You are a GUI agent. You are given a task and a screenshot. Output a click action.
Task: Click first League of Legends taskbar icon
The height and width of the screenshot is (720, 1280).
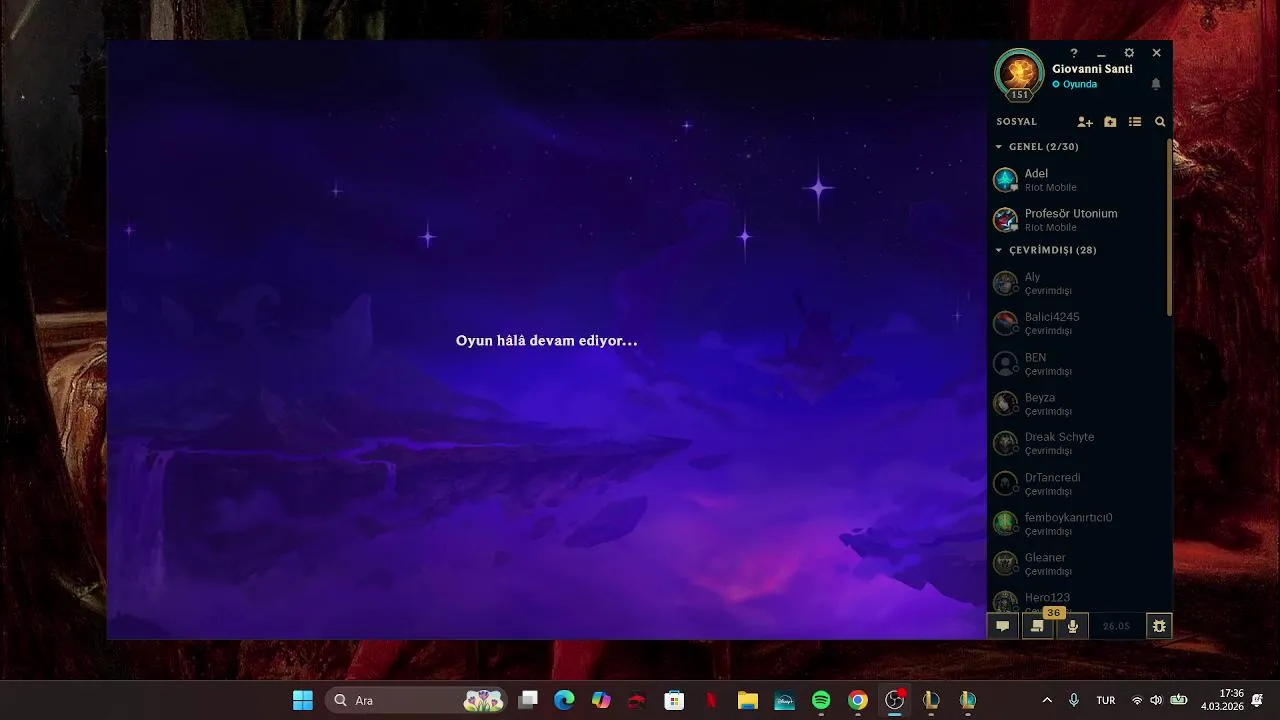coord(931,700)
